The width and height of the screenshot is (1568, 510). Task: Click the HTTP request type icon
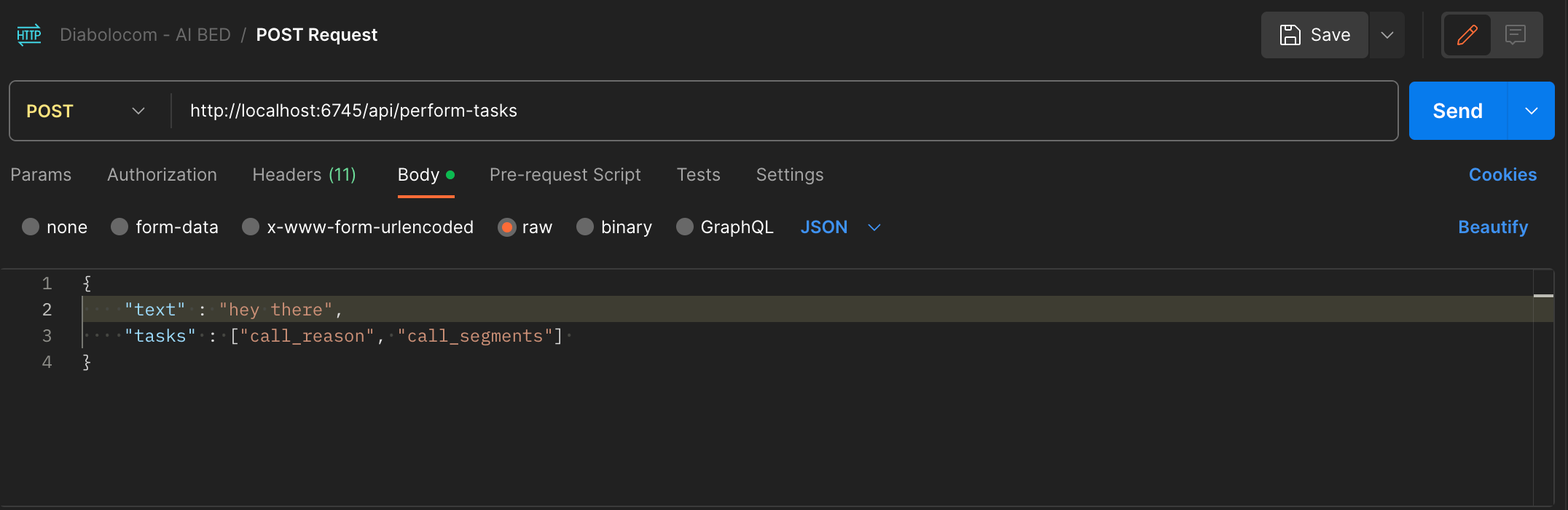point(29,35)
